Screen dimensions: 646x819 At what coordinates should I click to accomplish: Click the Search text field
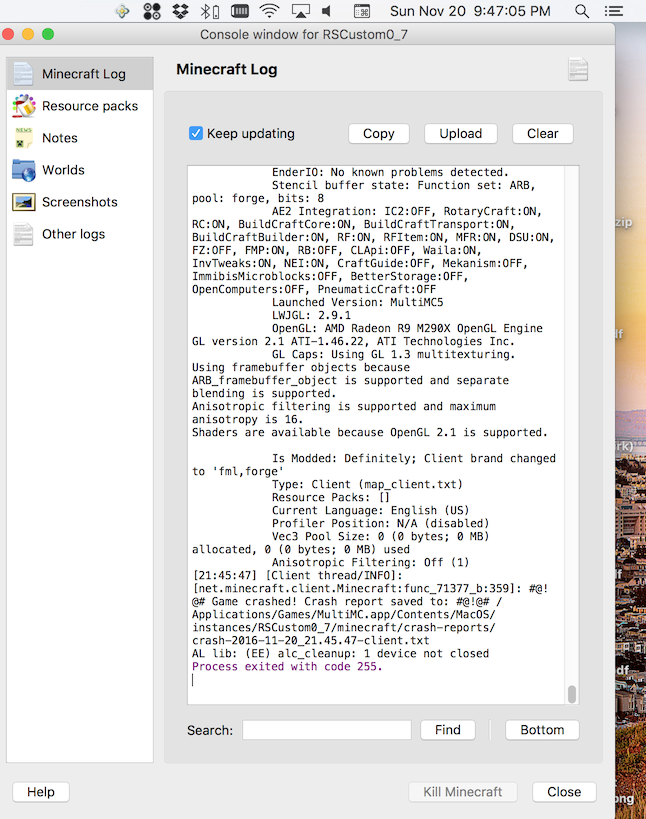(x=326, y=730)
